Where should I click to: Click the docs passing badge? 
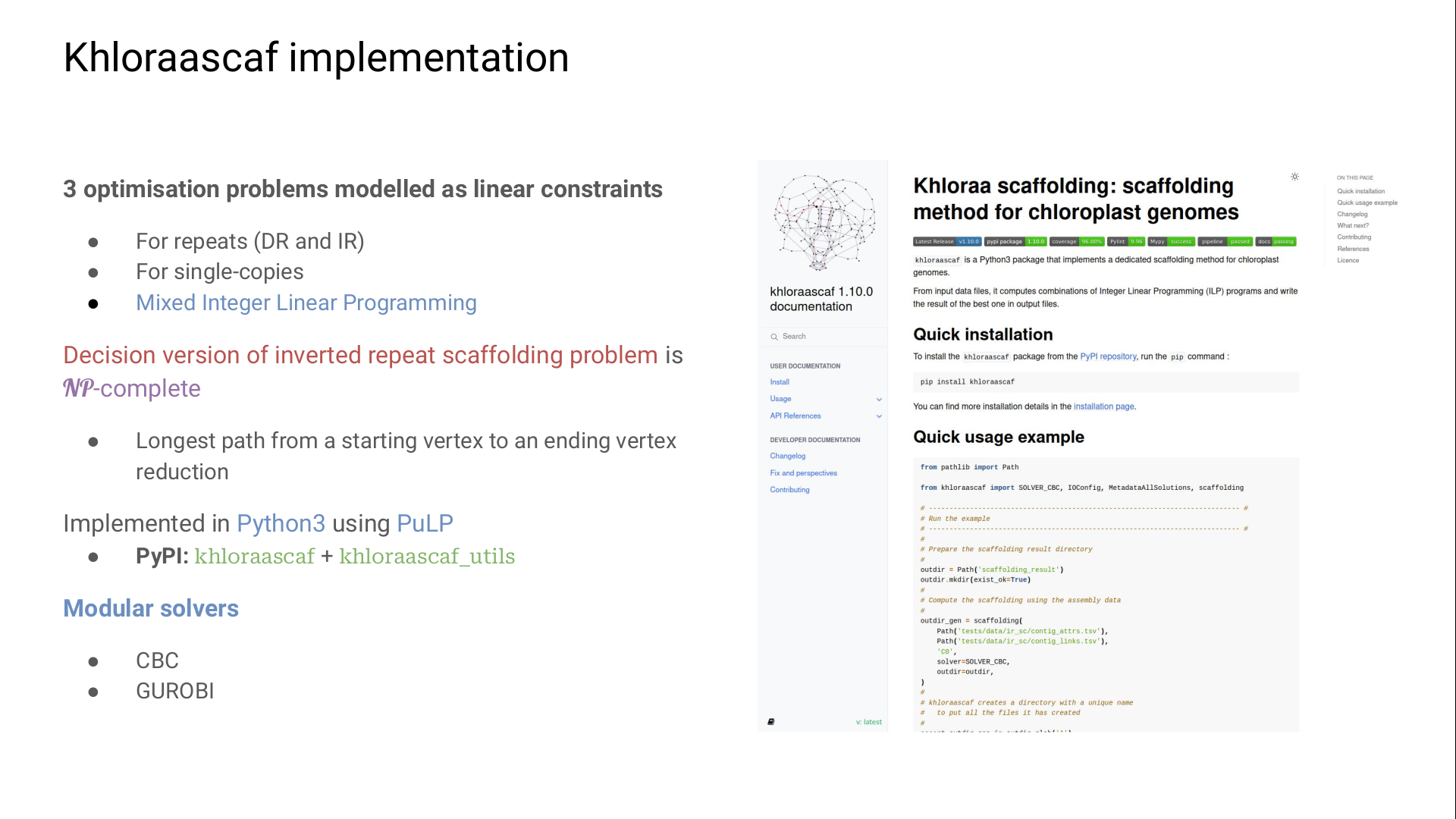(1276, 242)
